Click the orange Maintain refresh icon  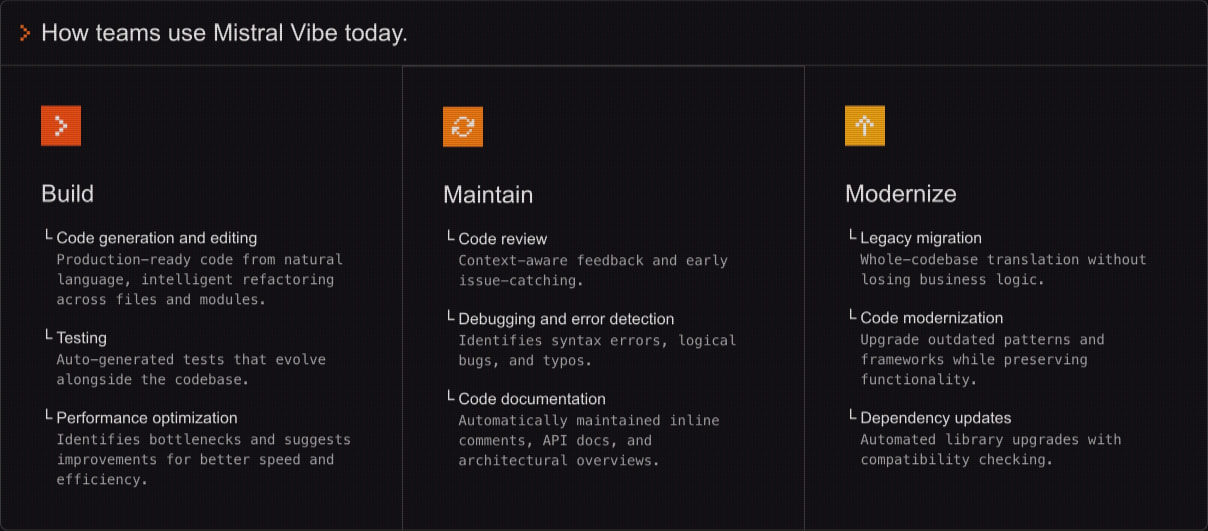pyautogui.click(x=463, y=126)
